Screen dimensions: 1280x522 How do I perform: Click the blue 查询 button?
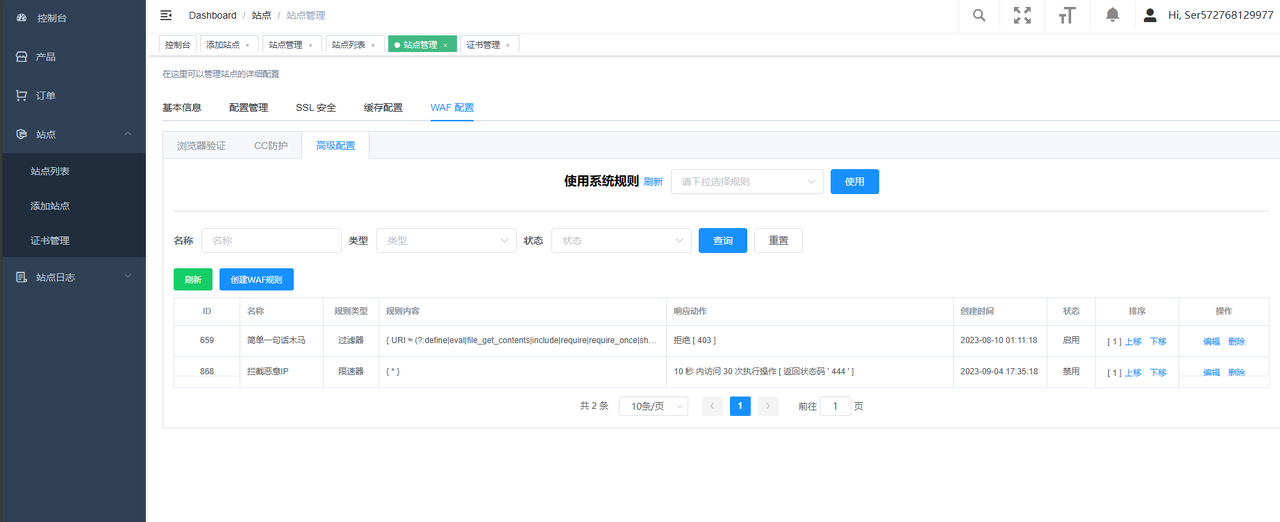[x=722, y=241]
